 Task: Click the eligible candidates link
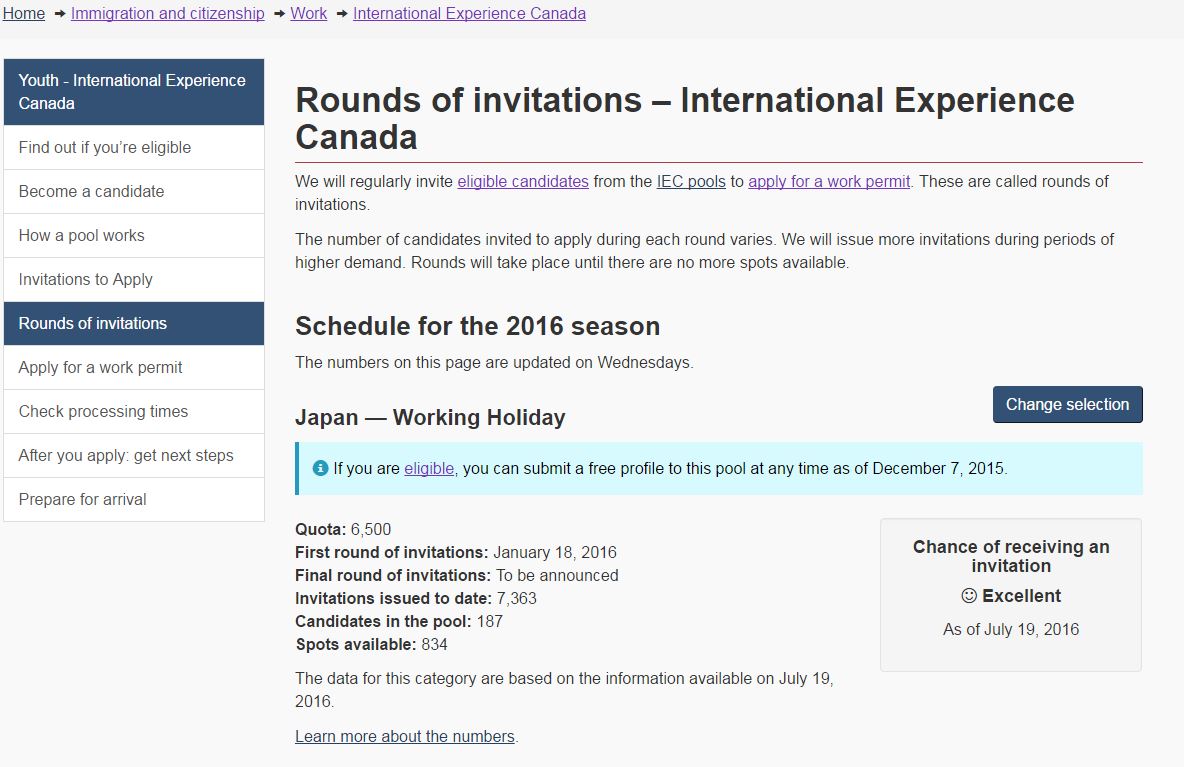click(x=523, y=181)
